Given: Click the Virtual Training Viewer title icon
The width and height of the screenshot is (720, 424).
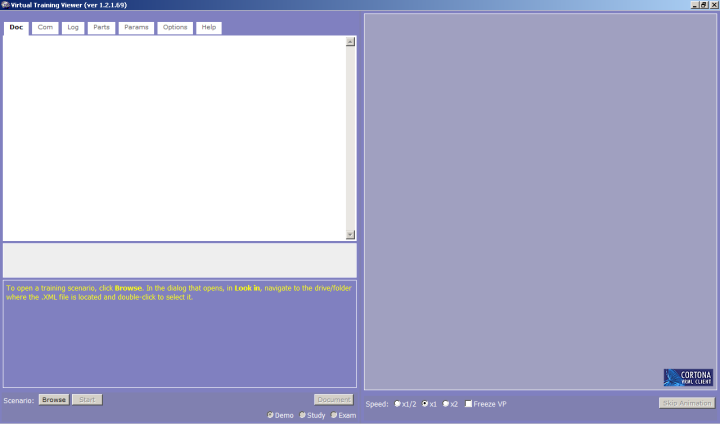Looking at the screenshot, I should [5, 5].
